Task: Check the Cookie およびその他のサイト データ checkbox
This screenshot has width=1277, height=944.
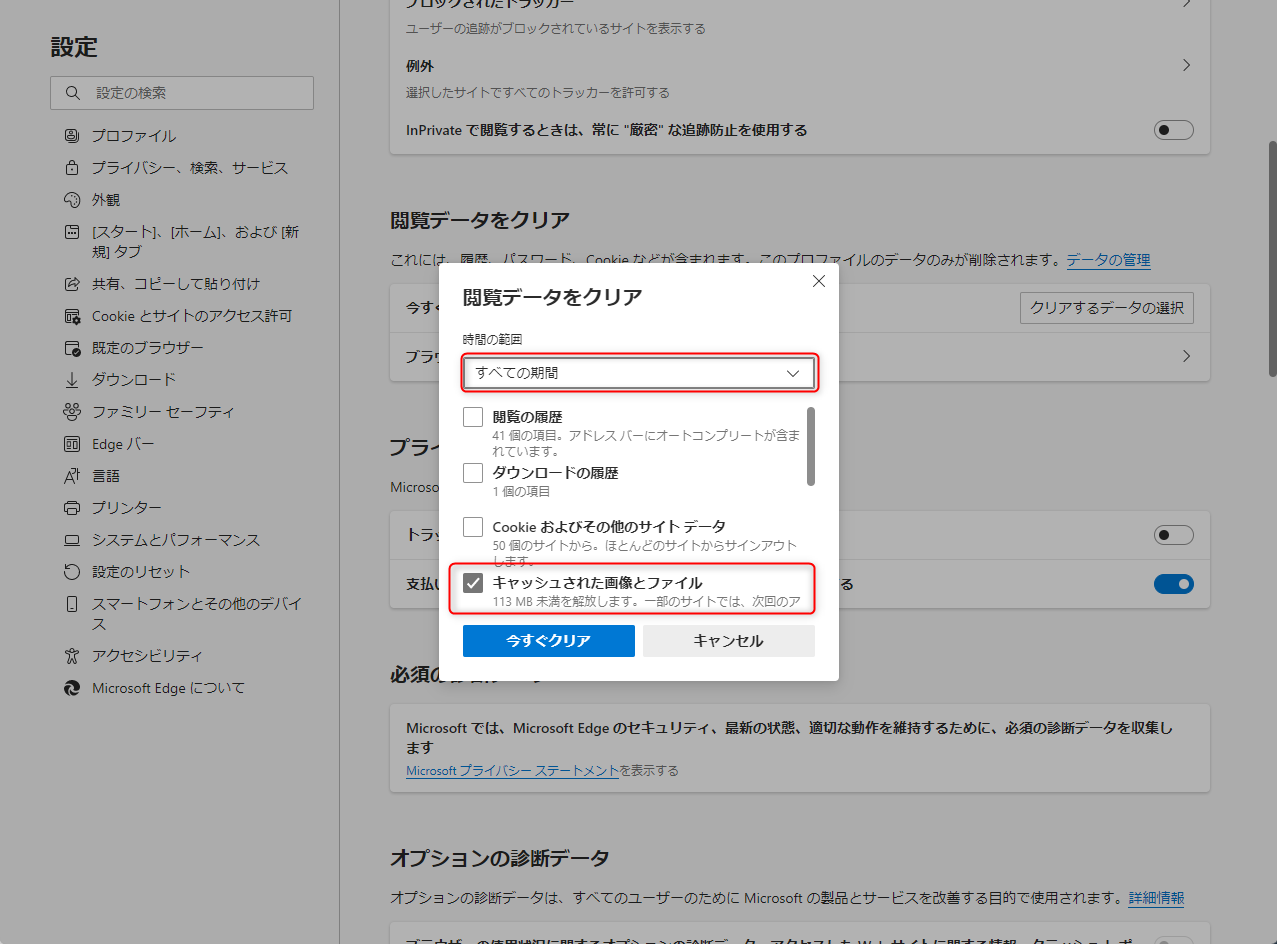Action: (473, 526)
